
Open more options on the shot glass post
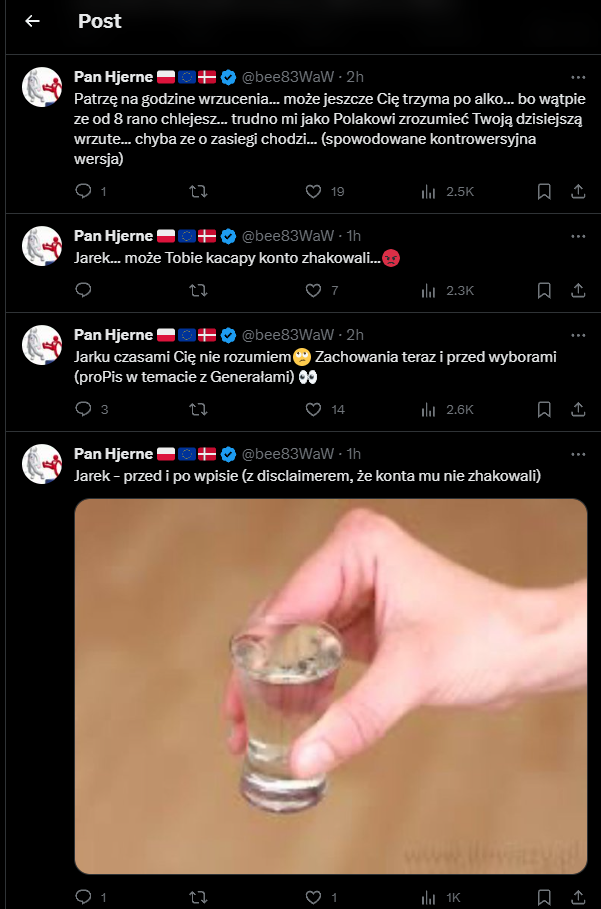point(578,454)
